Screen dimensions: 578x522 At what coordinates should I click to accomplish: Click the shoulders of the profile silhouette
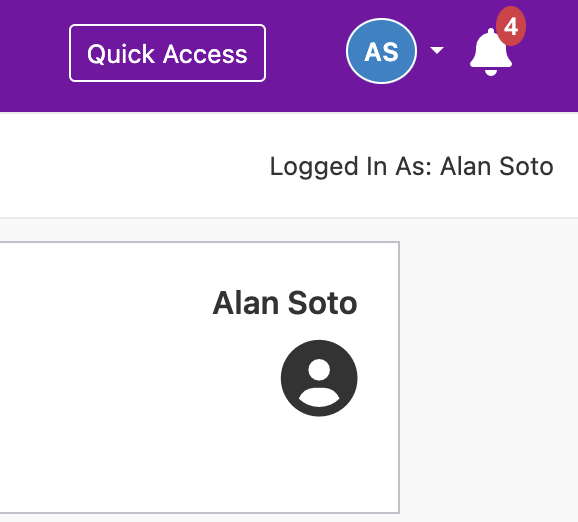pos(319,397)
